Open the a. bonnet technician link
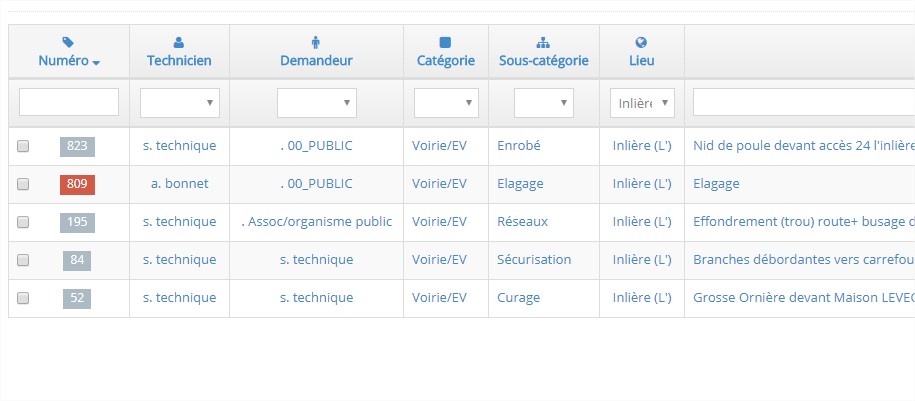 point(179,184)
